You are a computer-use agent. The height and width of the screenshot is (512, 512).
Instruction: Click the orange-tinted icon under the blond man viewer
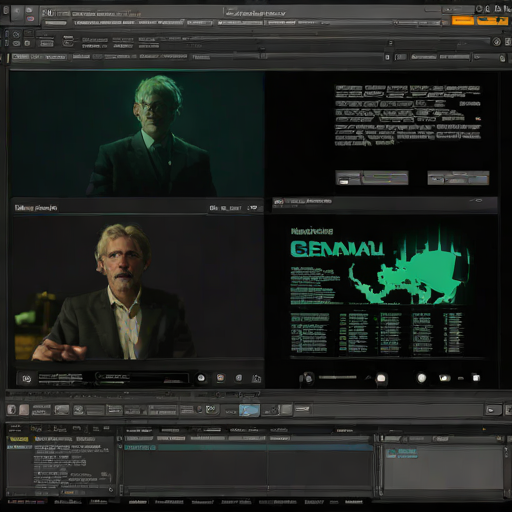[x=220, y=378]
